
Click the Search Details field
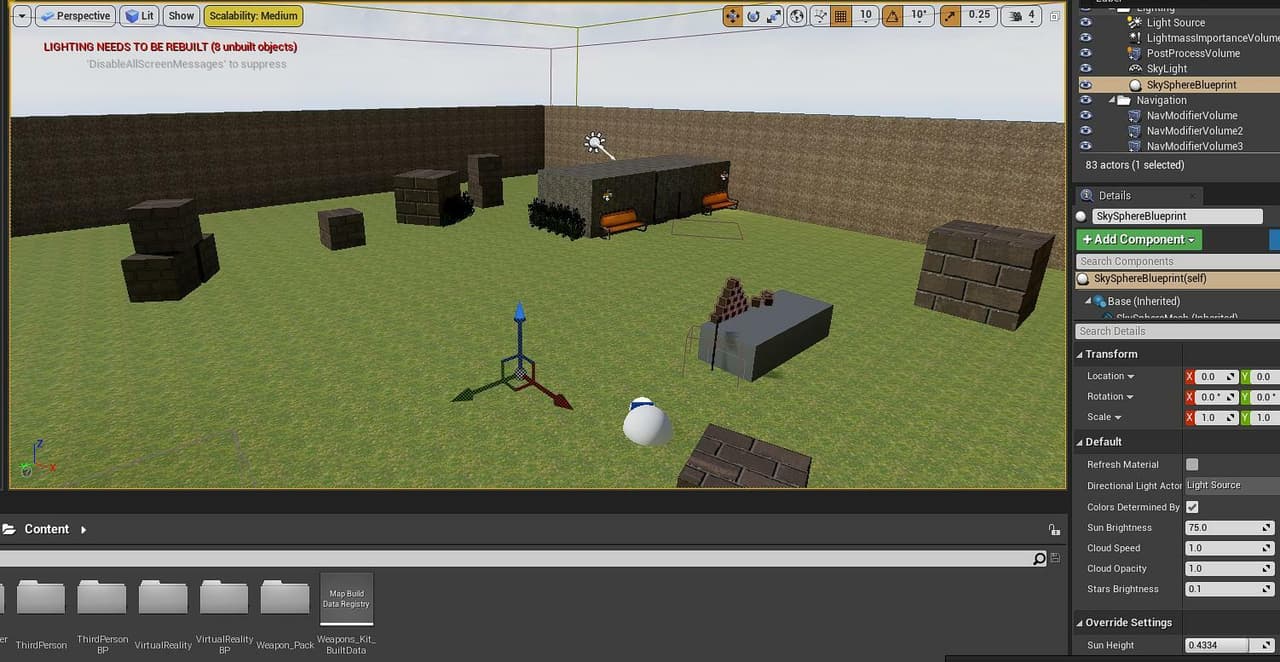pyautogui.click(x=1177, y=331)
